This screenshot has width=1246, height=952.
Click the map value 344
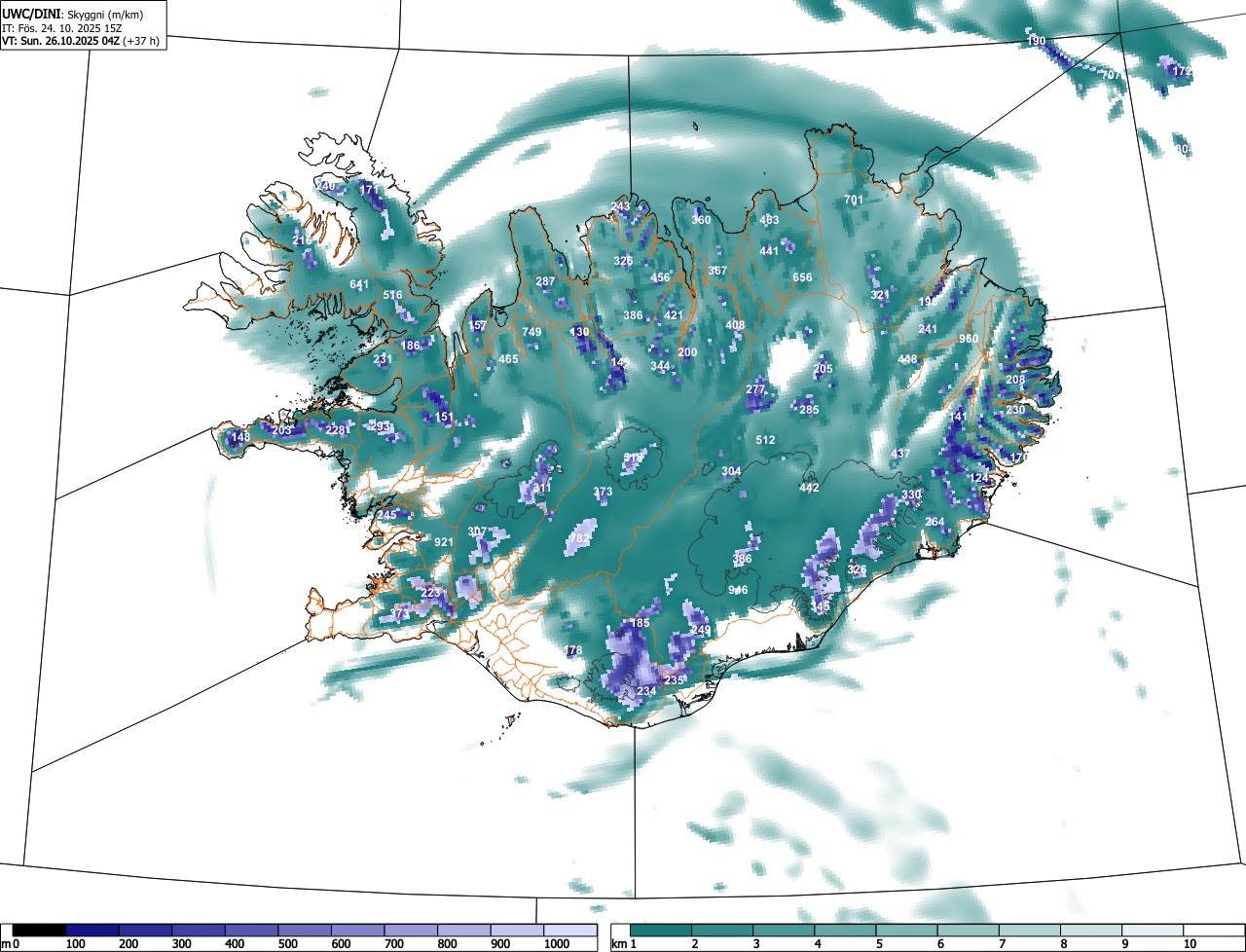tap(660, 366)
